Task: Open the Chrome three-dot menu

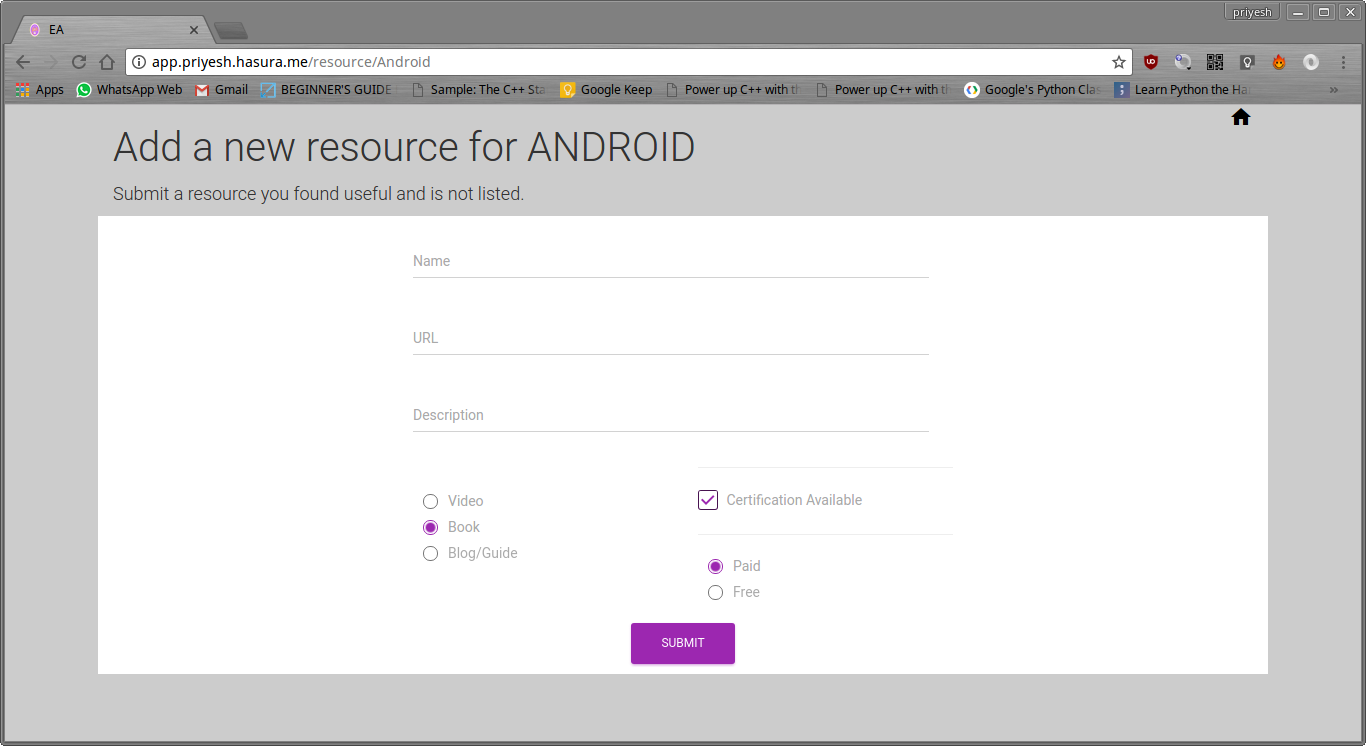Action: point(1343,62)
